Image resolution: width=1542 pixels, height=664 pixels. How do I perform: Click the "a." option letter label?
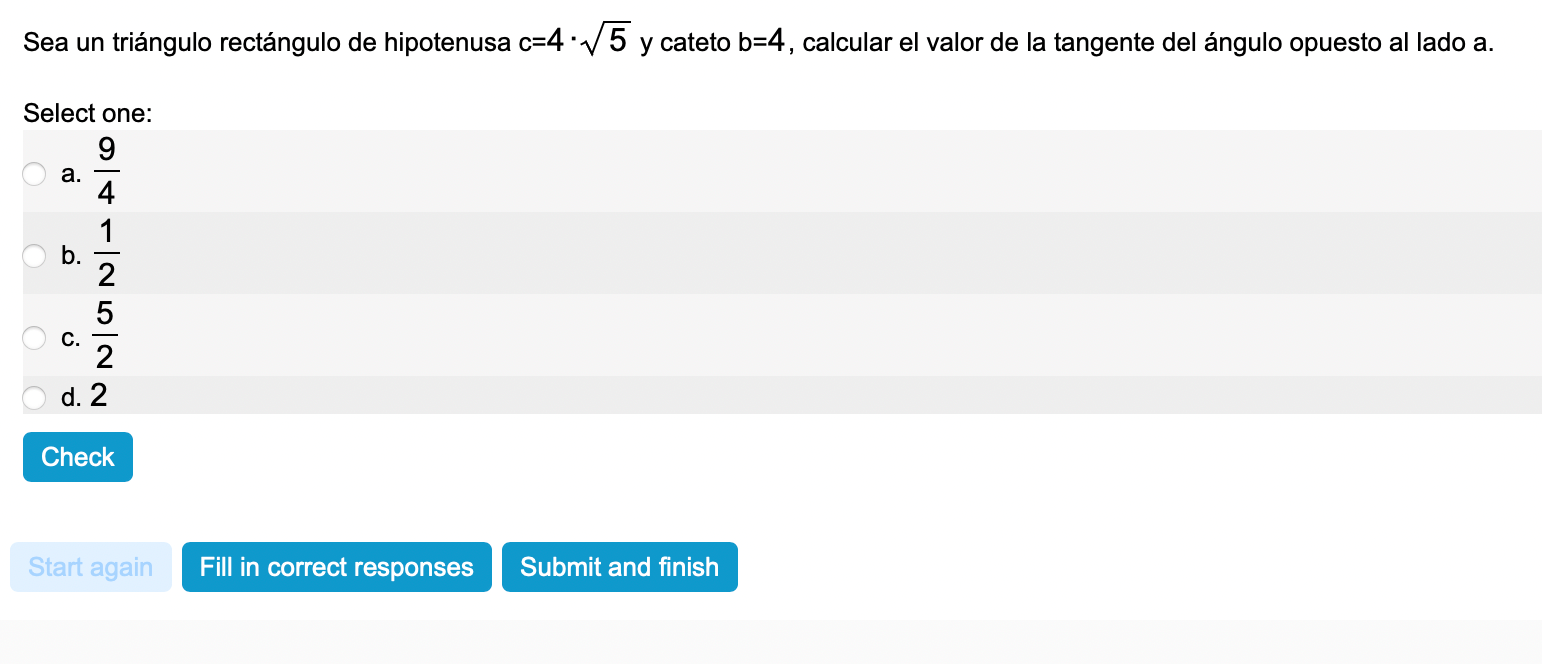71,175
